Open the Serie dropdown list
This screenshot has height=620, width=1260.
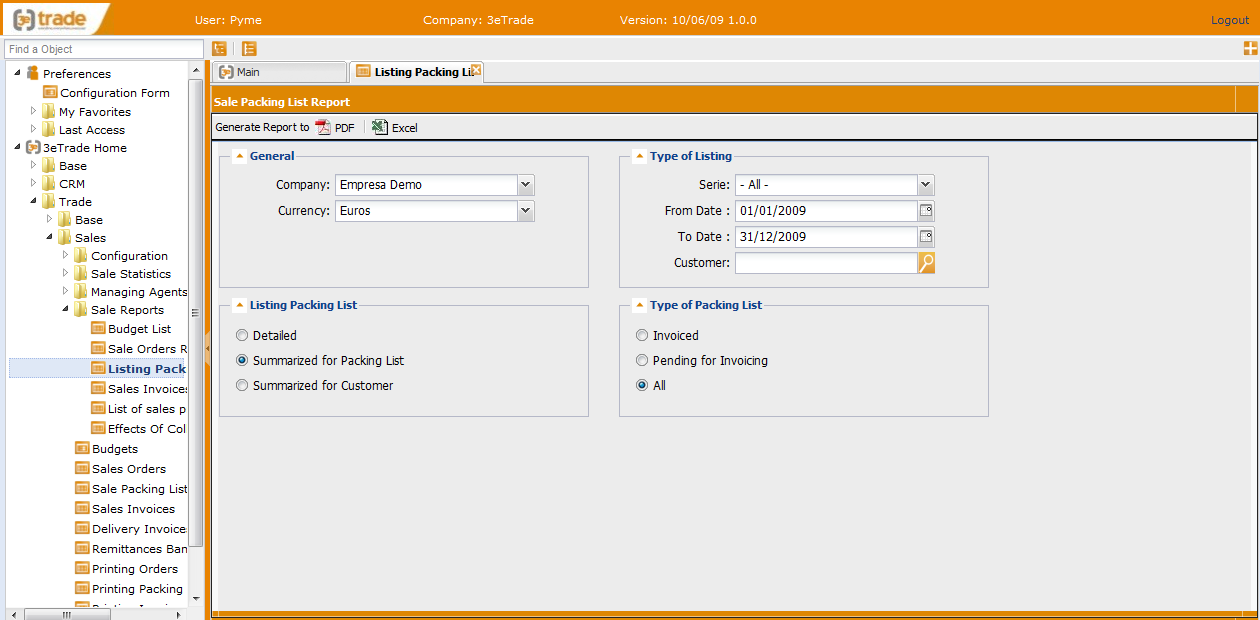(x=926, y=185)
